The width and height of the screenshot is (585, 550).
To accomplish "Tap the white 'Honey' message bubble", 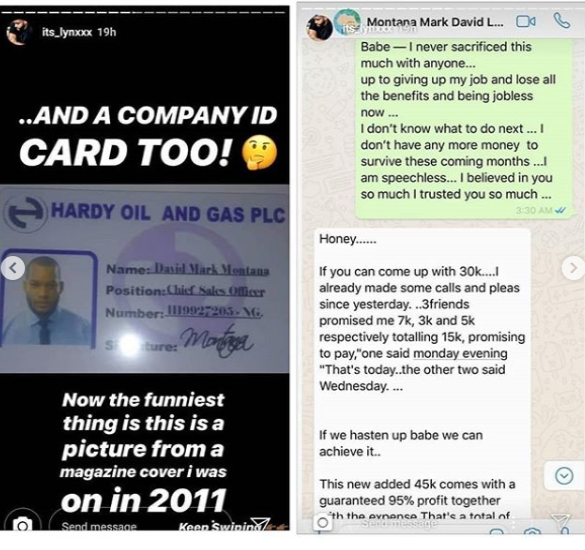I will click(422, 373).
